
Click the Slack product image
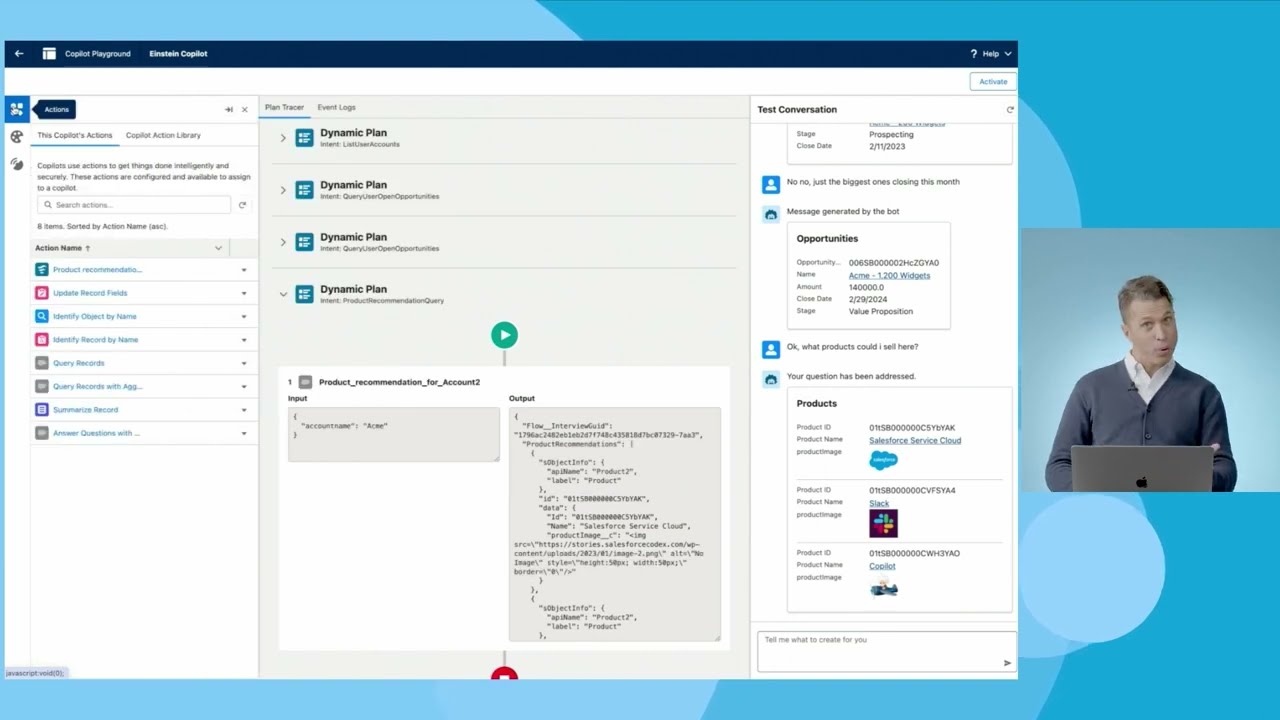(x=883, y=523)
